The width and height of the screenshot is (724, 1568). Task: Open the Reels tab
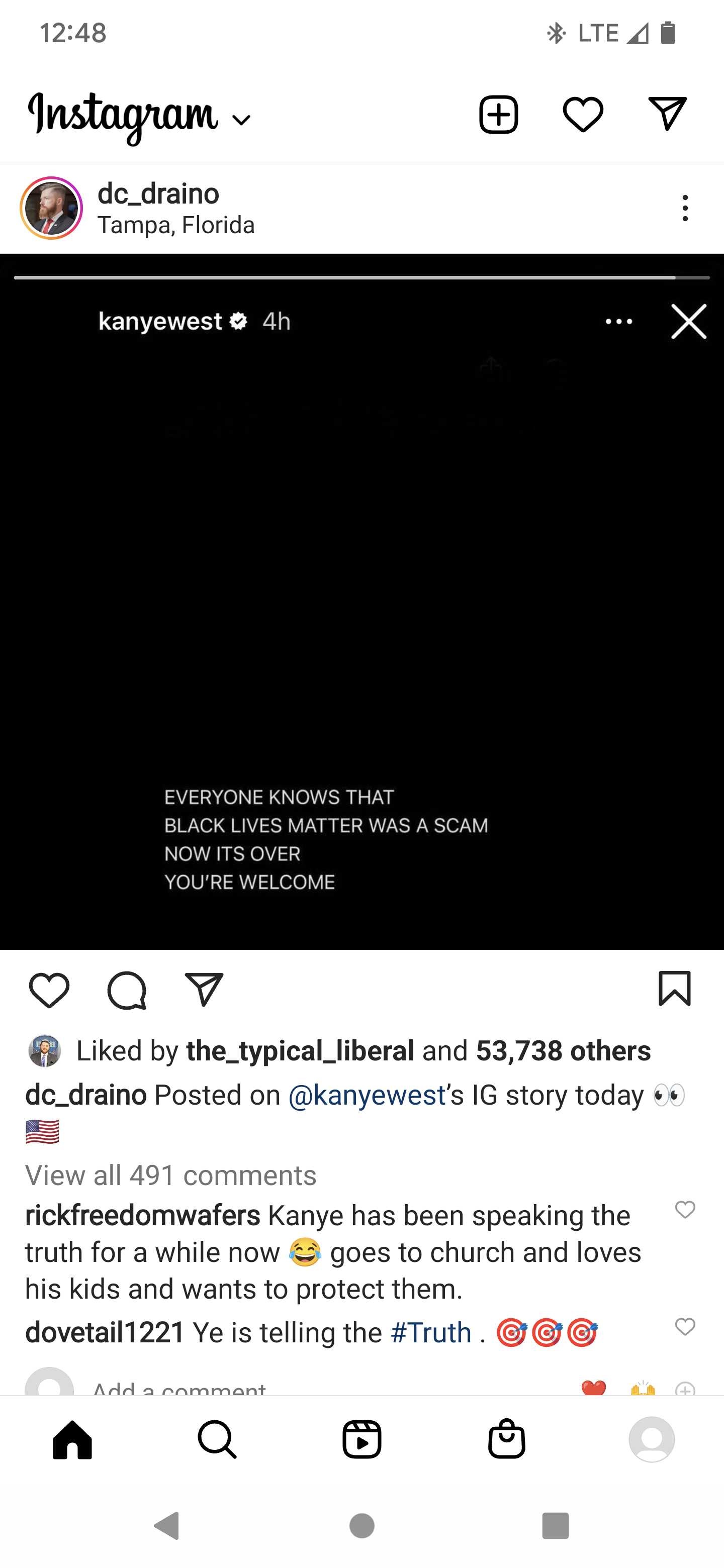point(361,1440)
